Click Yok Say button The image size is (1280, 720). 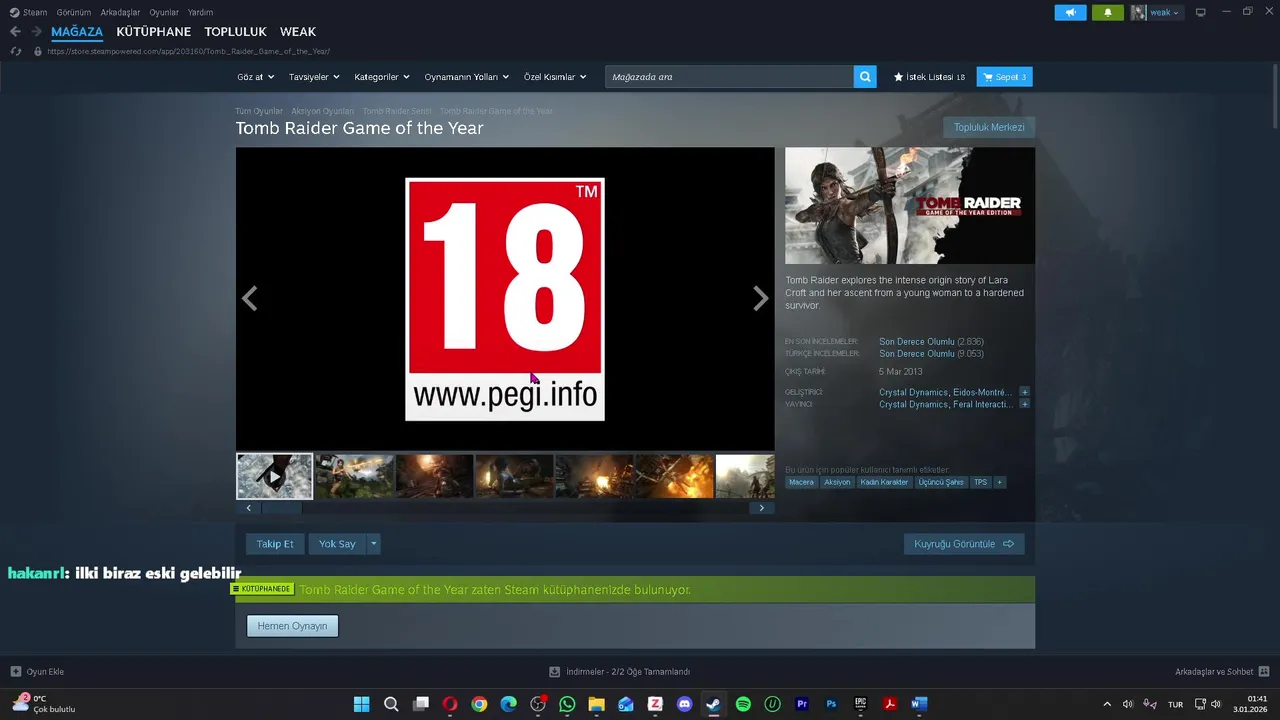(337, 544)
